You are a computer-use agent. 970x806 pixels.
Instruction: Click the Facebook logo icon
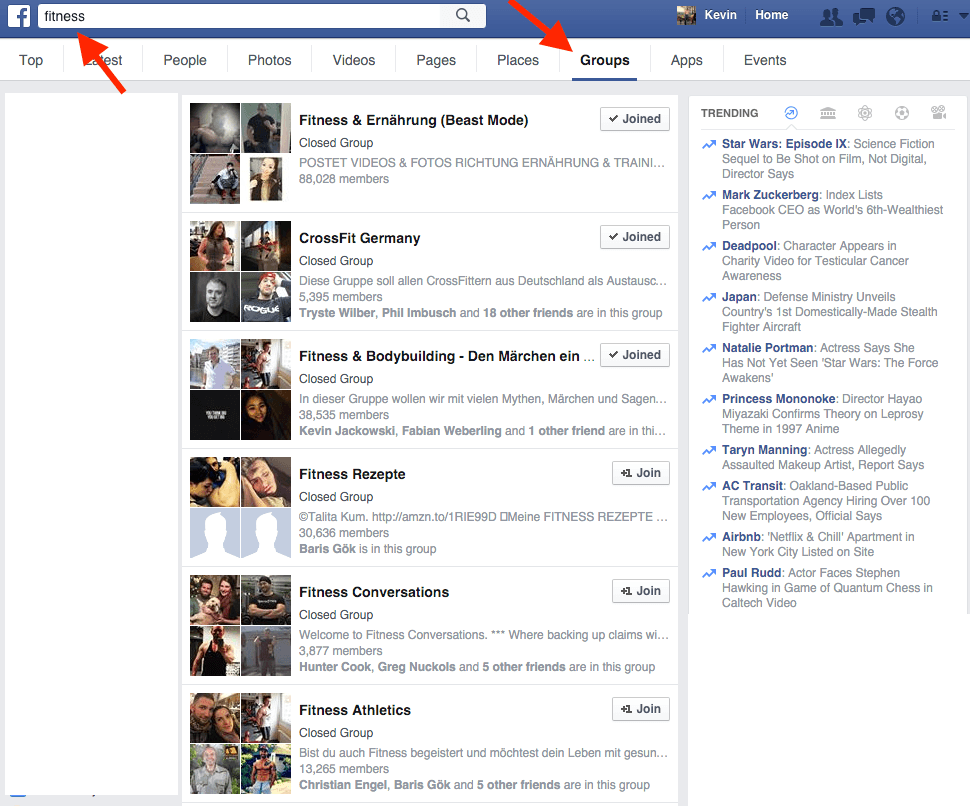click(x=19, y=16)
